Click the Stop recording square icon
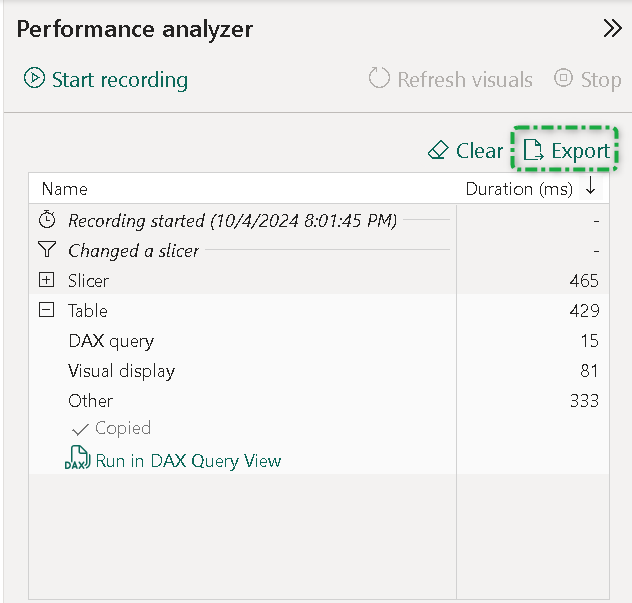Screen dimensions: 632x603 (563, 79)
